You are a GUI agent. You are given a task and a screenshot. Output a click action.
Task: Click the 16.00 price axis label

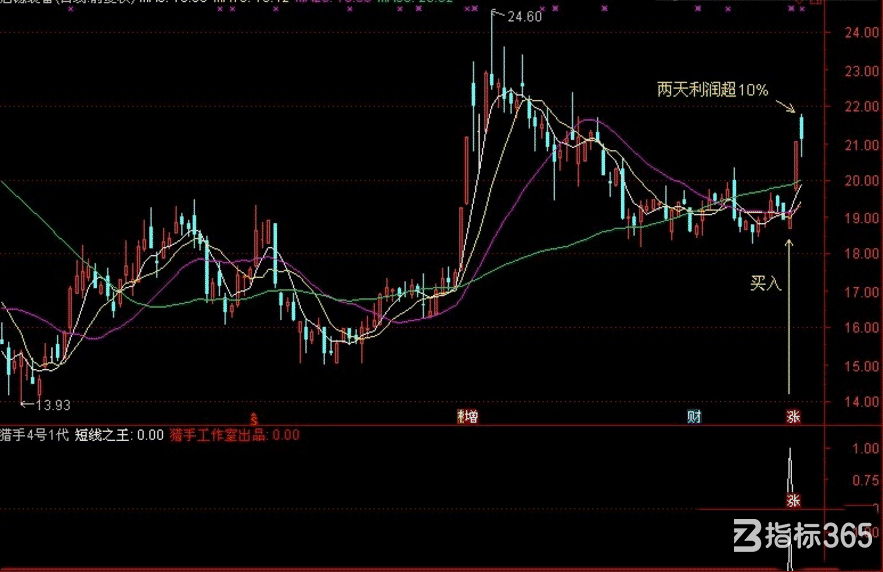(x=862, y=327)
